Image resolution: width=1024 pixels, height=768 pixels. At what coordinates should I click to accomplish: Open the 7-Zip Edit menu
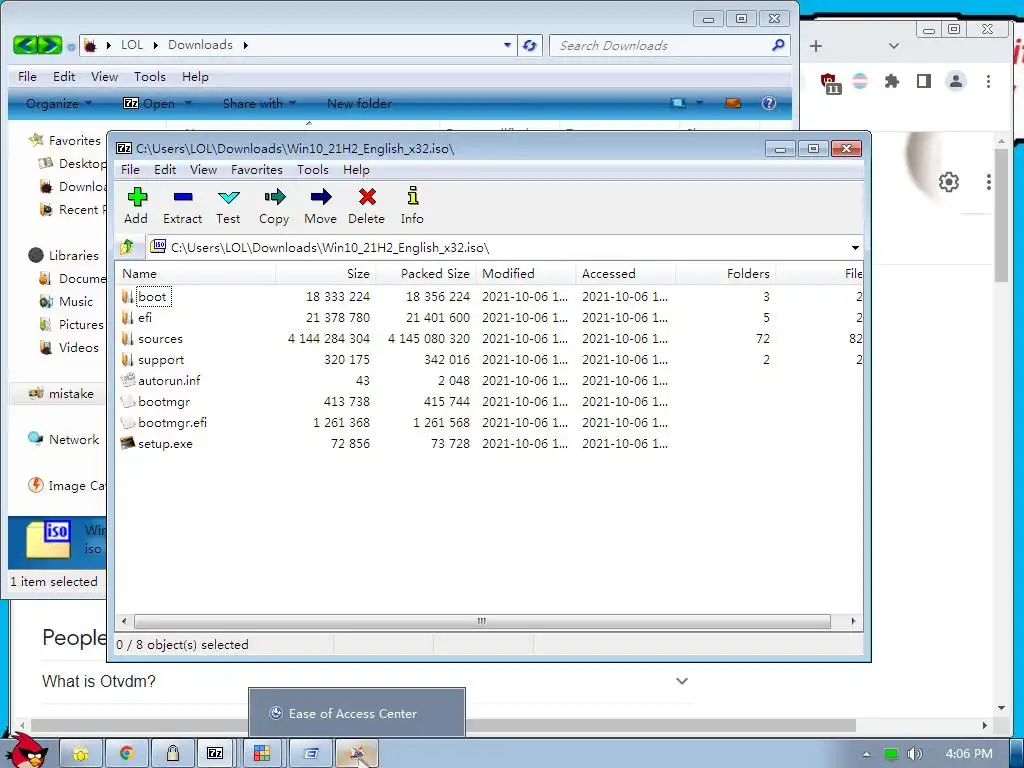(165, 170)
